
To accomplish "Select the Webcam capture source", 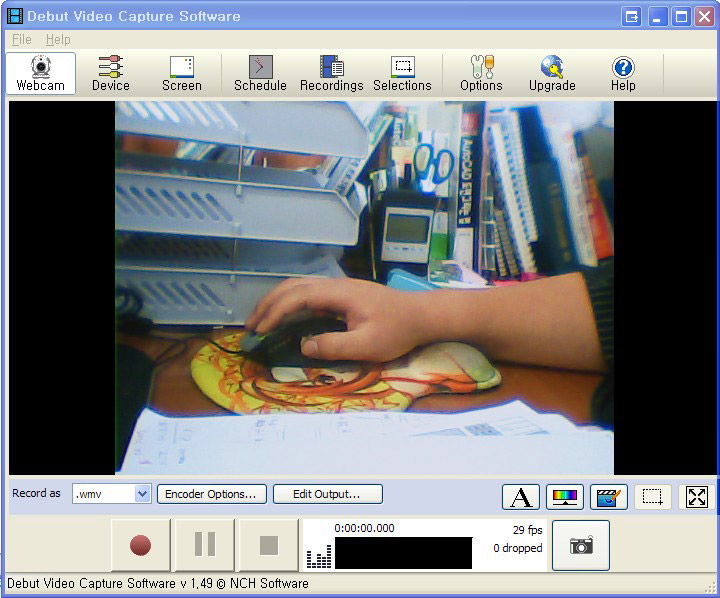I will tap(41, 73).
